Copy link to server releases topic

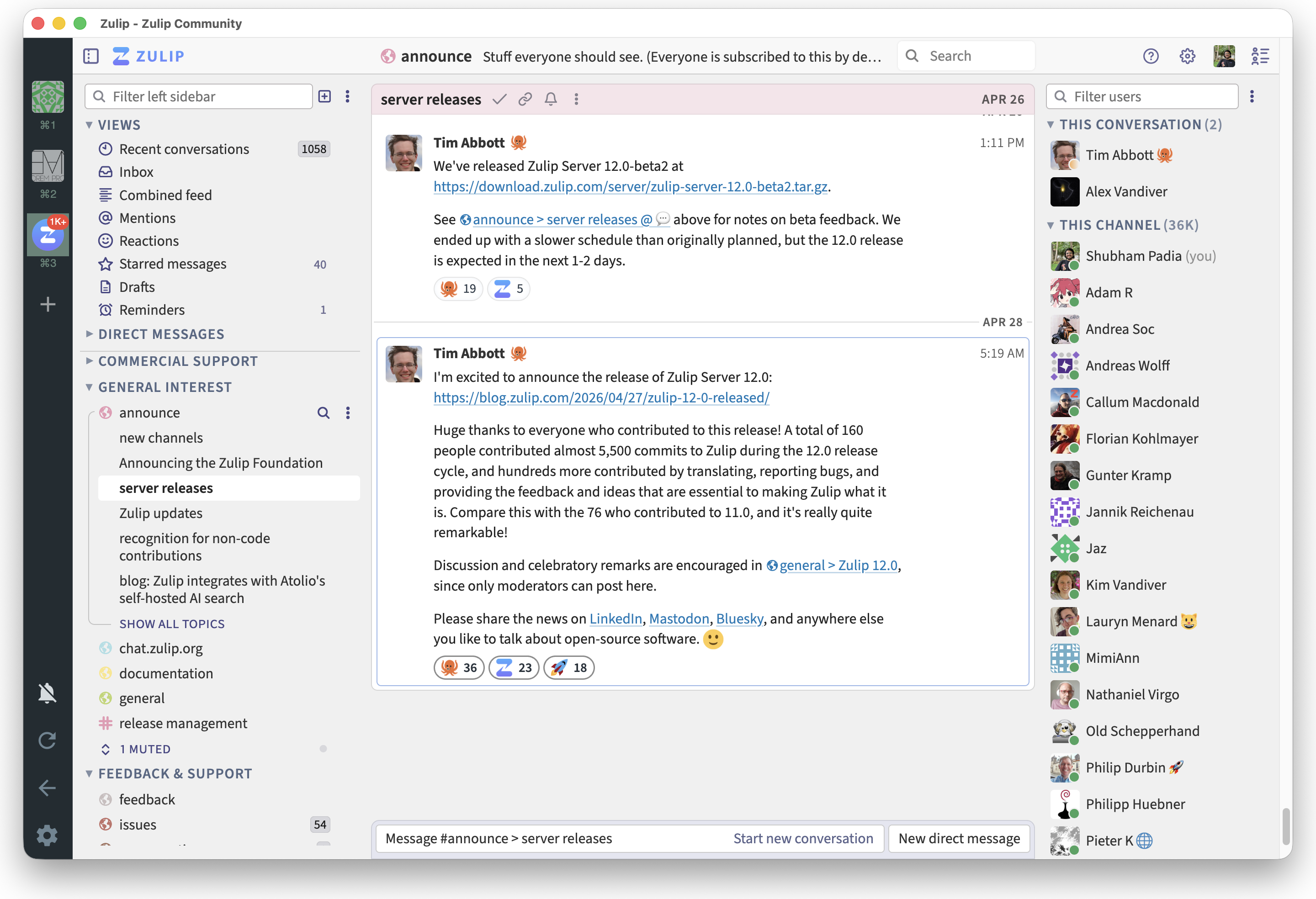click(x=525, y=99)
